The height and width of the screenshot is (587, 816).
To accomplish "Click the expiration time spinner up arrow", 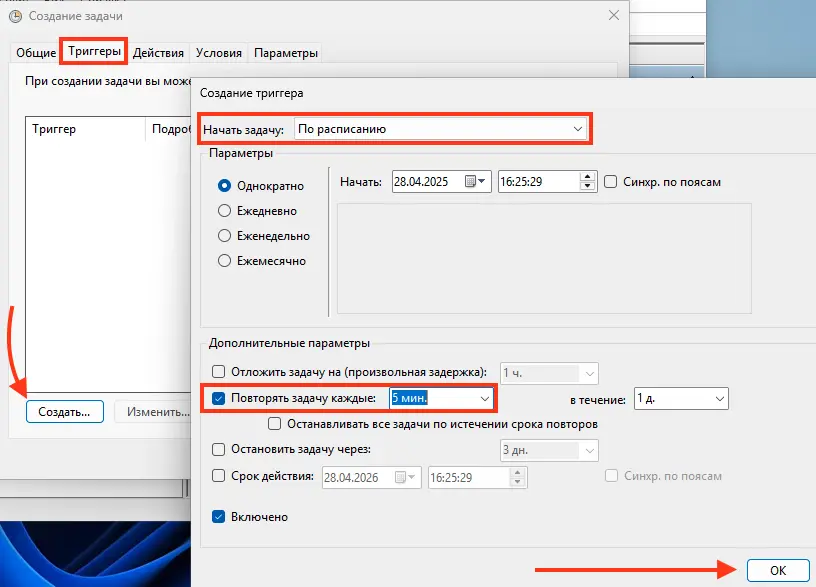I will pos(517,473).
